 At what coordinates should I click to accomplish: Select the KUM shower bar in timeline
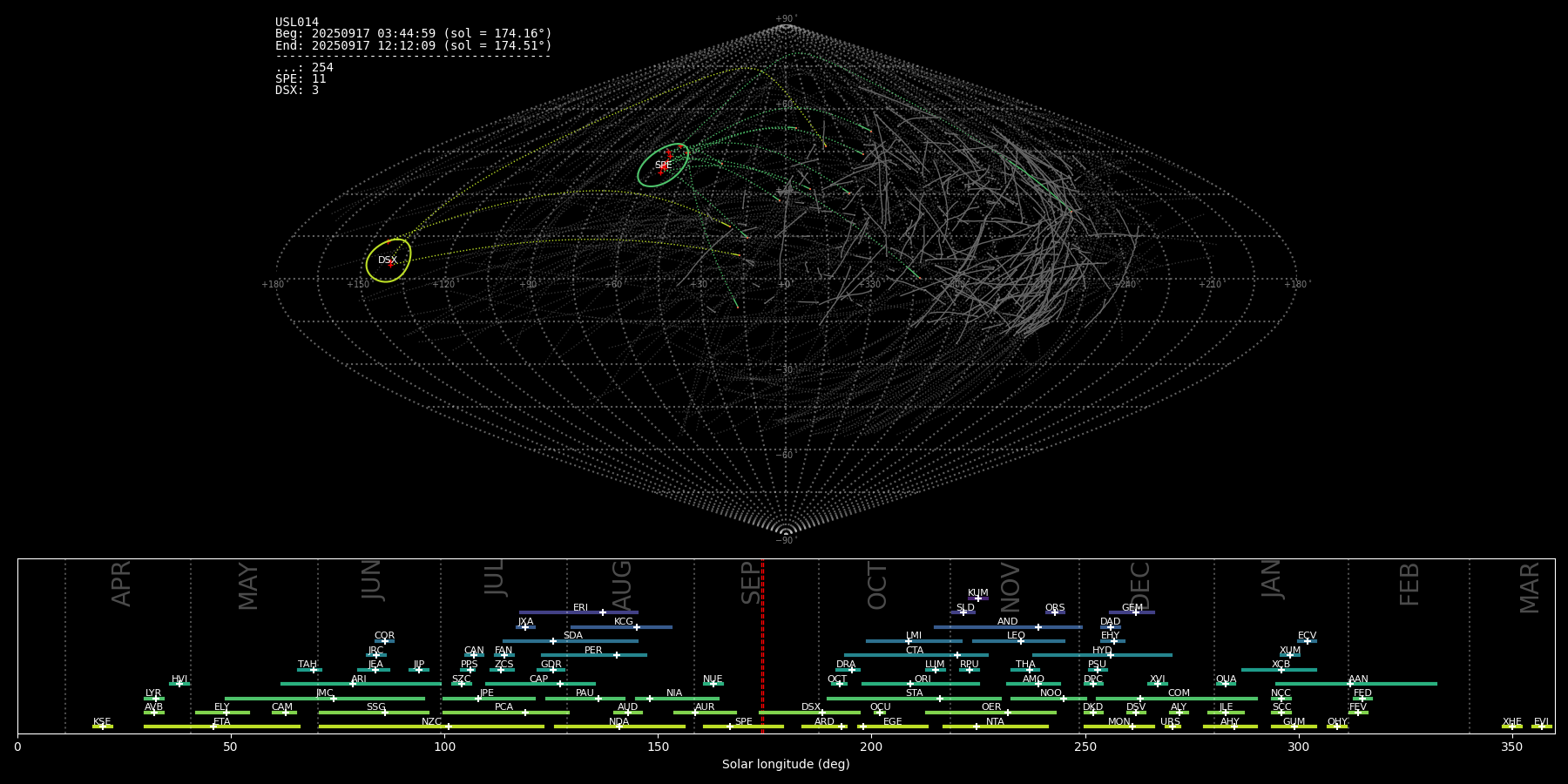[x=978, y=598]
